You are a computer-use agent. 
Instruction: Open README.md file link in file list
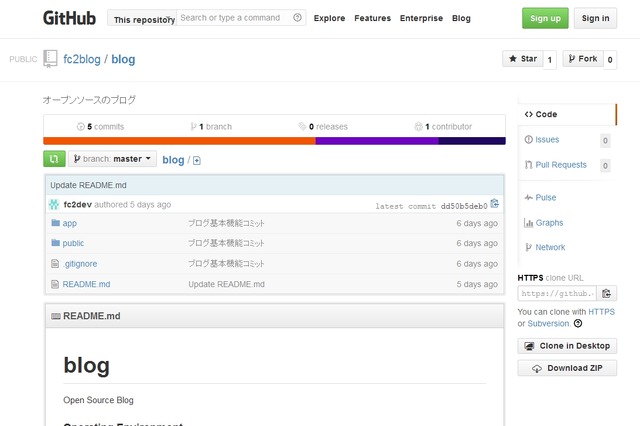pyautogui.click(x=86, y=284)
